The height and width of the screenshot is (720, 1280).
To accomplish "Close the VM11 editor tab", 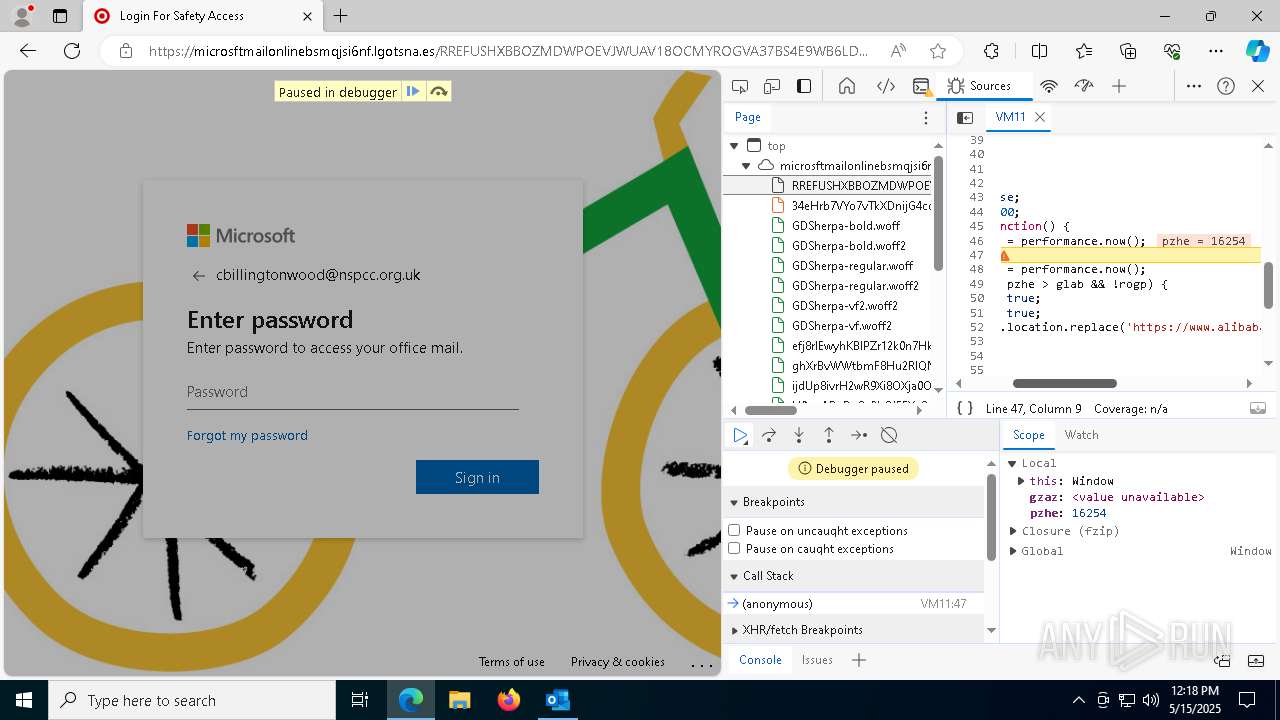I will tap(1040, 117).
